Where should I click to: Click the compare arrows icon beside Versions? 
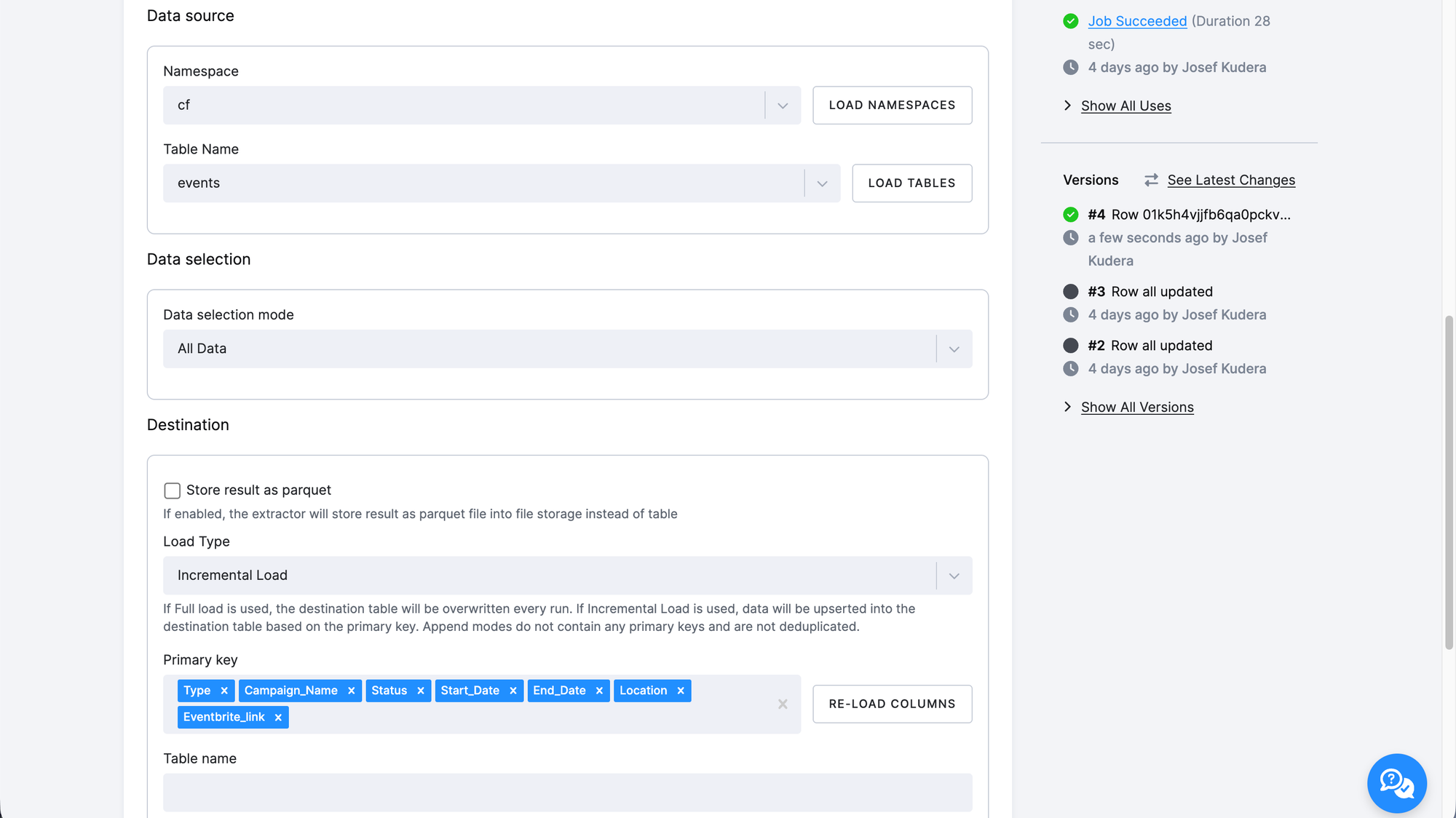click(x=1151, y=180)
